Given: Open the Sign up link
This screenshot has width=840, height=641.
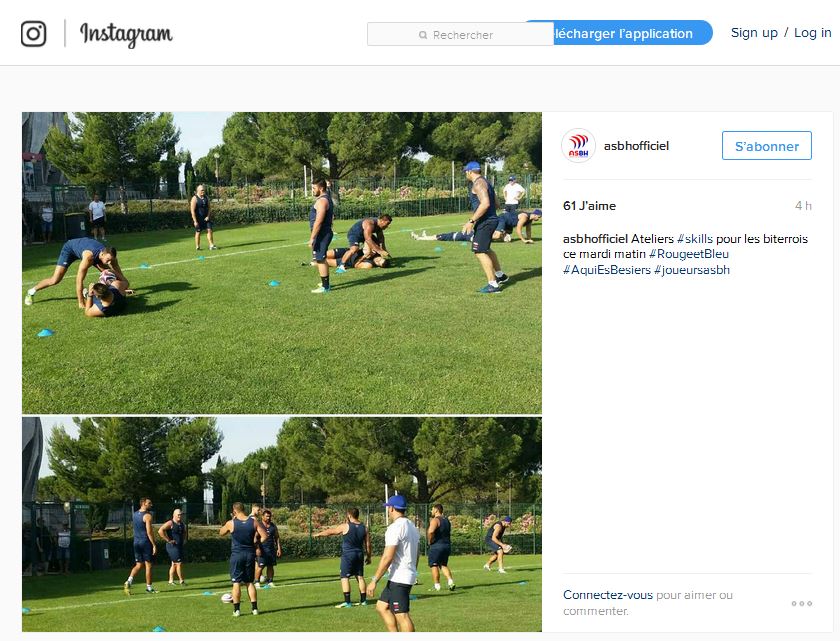Looking at the screenshot, I should pos(754,33).
